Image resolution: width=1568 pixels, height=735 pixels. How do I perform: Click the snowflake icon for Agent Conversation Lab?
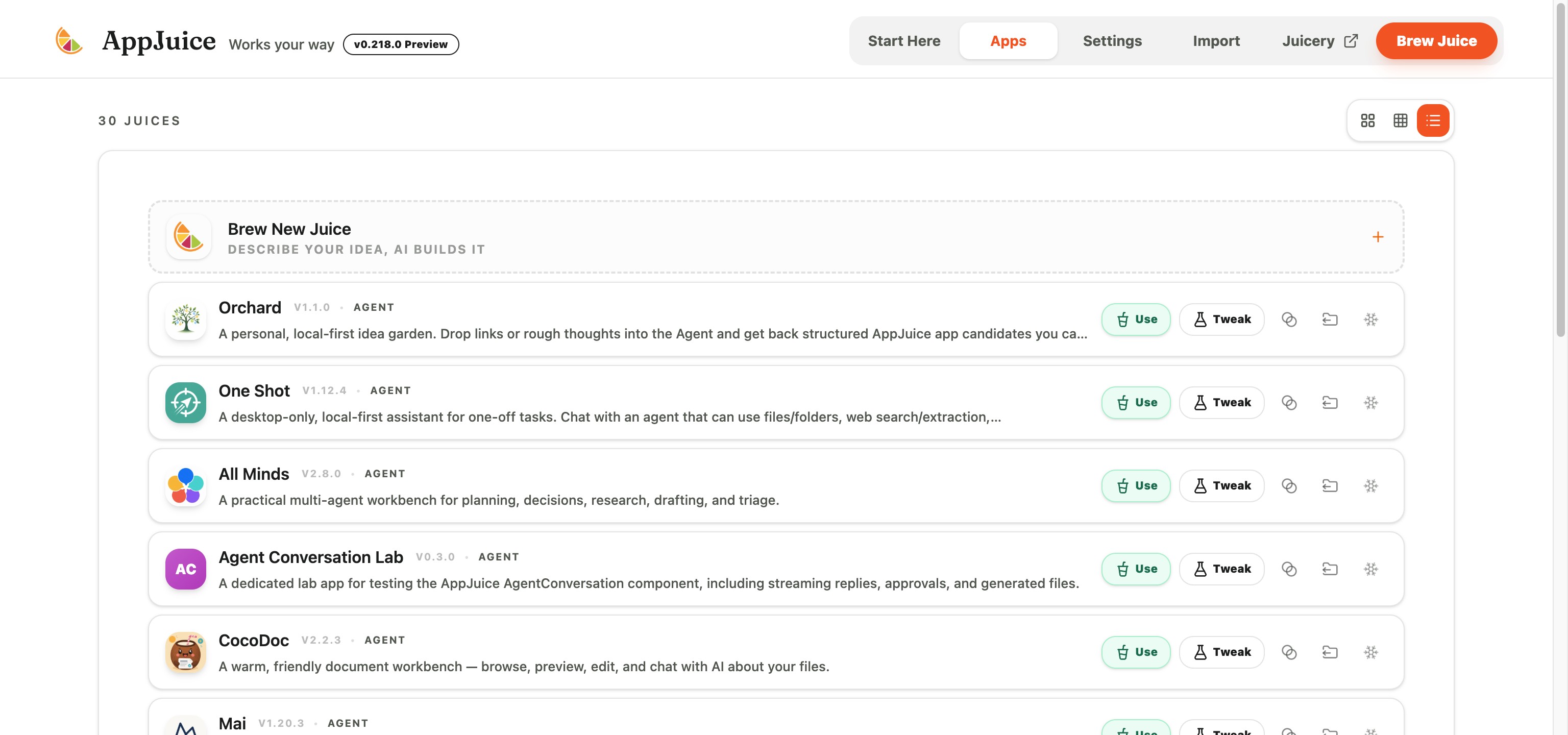[1370, 569]
